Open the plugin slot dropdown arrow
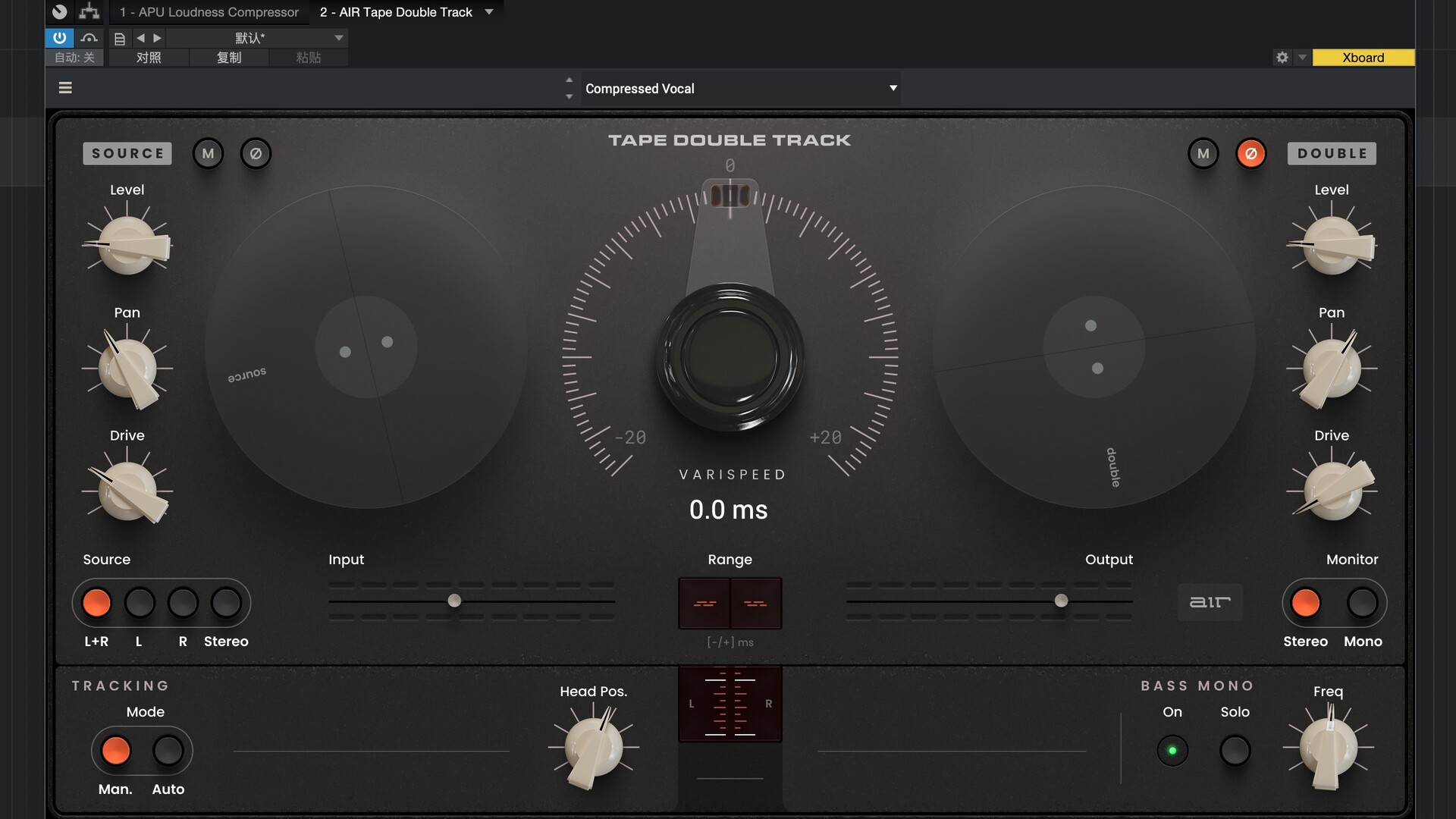The width and height of the screenshot is (1456, 819). coord(489,12)
